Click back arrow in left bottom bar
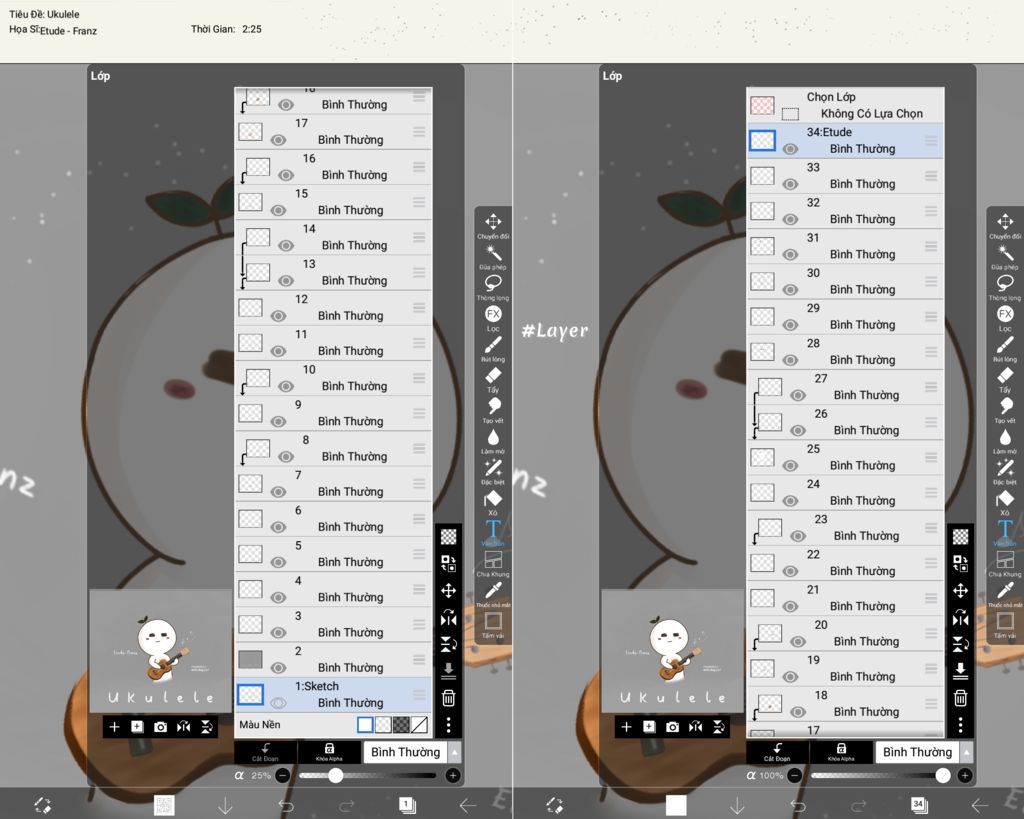 468,805
